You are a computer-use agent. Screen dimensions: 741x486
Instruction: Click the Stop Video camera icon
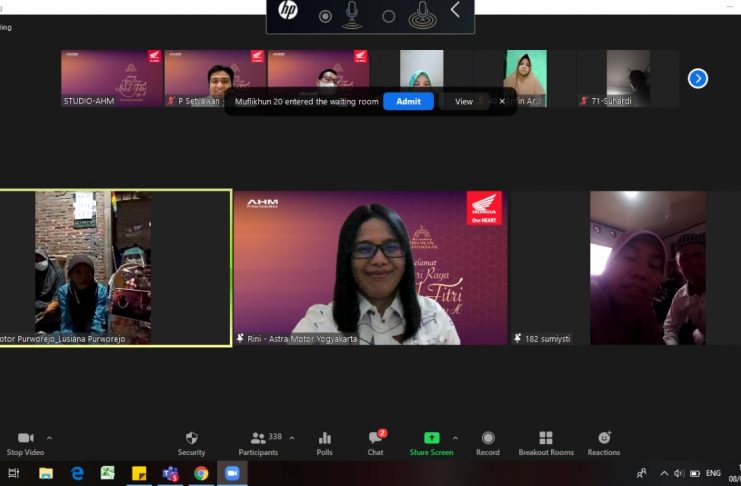pos(25,438)
